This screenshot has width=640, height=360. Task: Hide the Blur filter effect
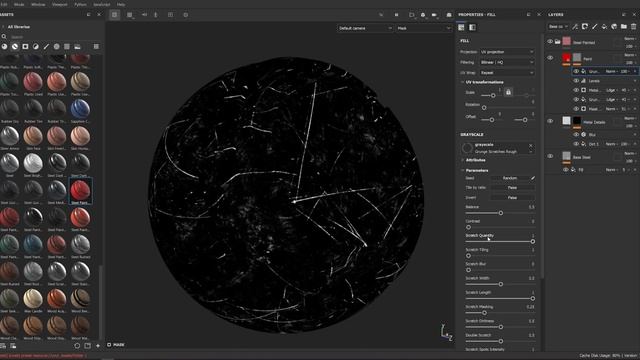pos(576,134)
